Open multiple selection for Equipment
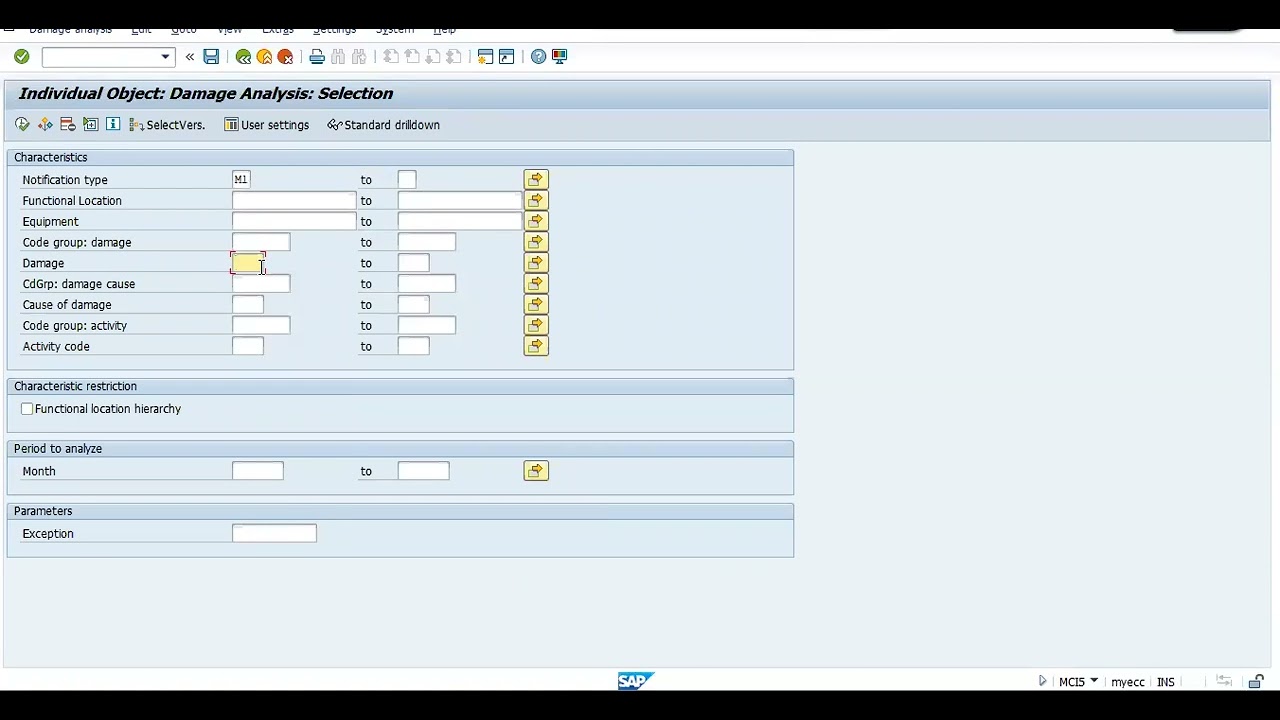 (x=536, y=221)
